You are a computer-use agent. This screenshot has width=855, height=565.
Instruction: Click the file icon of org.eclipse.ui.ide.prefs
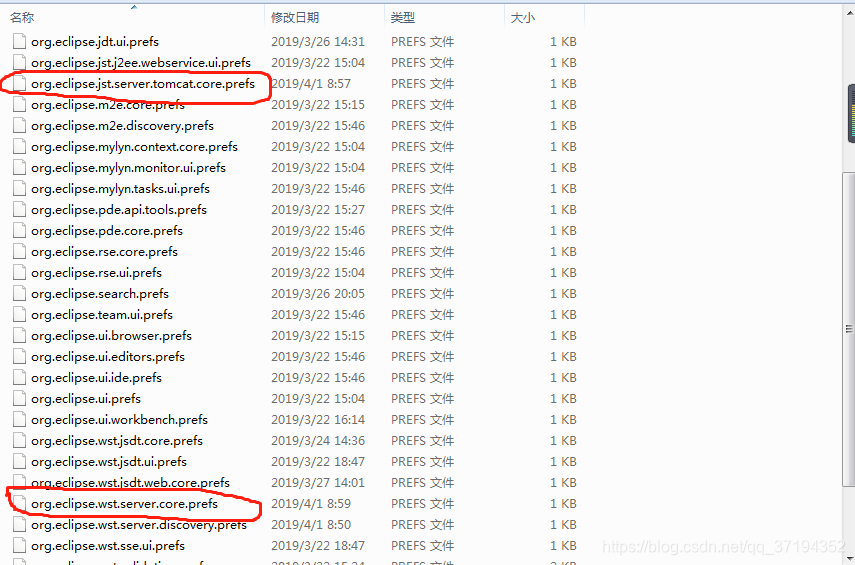(x=19, y=378)
